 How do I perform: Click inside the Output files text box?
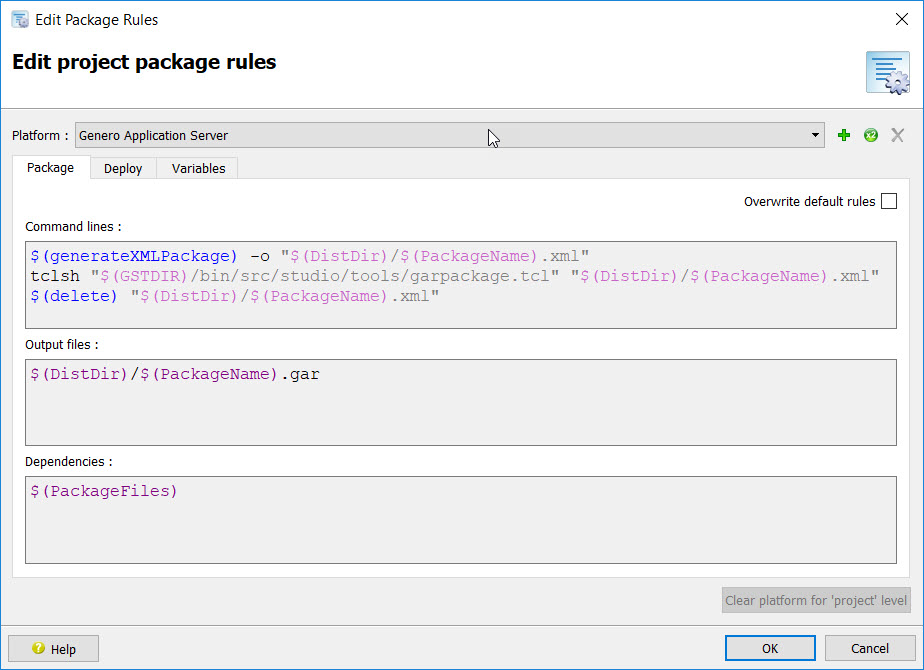coord(461,402)
